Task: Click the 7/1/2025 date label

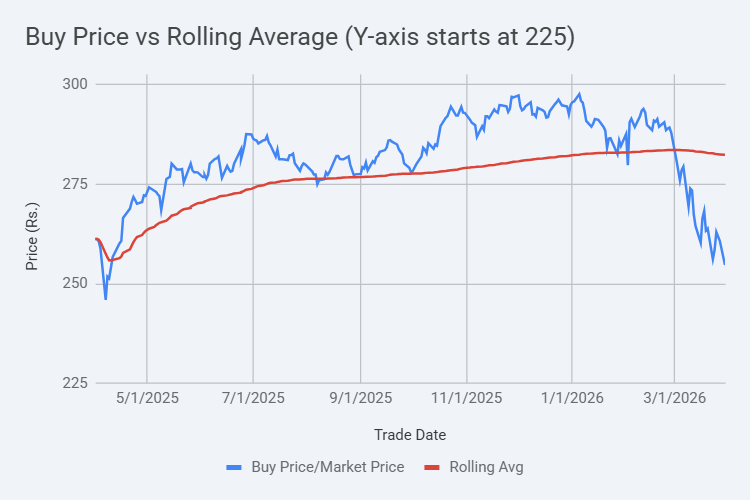Action: 253,398
